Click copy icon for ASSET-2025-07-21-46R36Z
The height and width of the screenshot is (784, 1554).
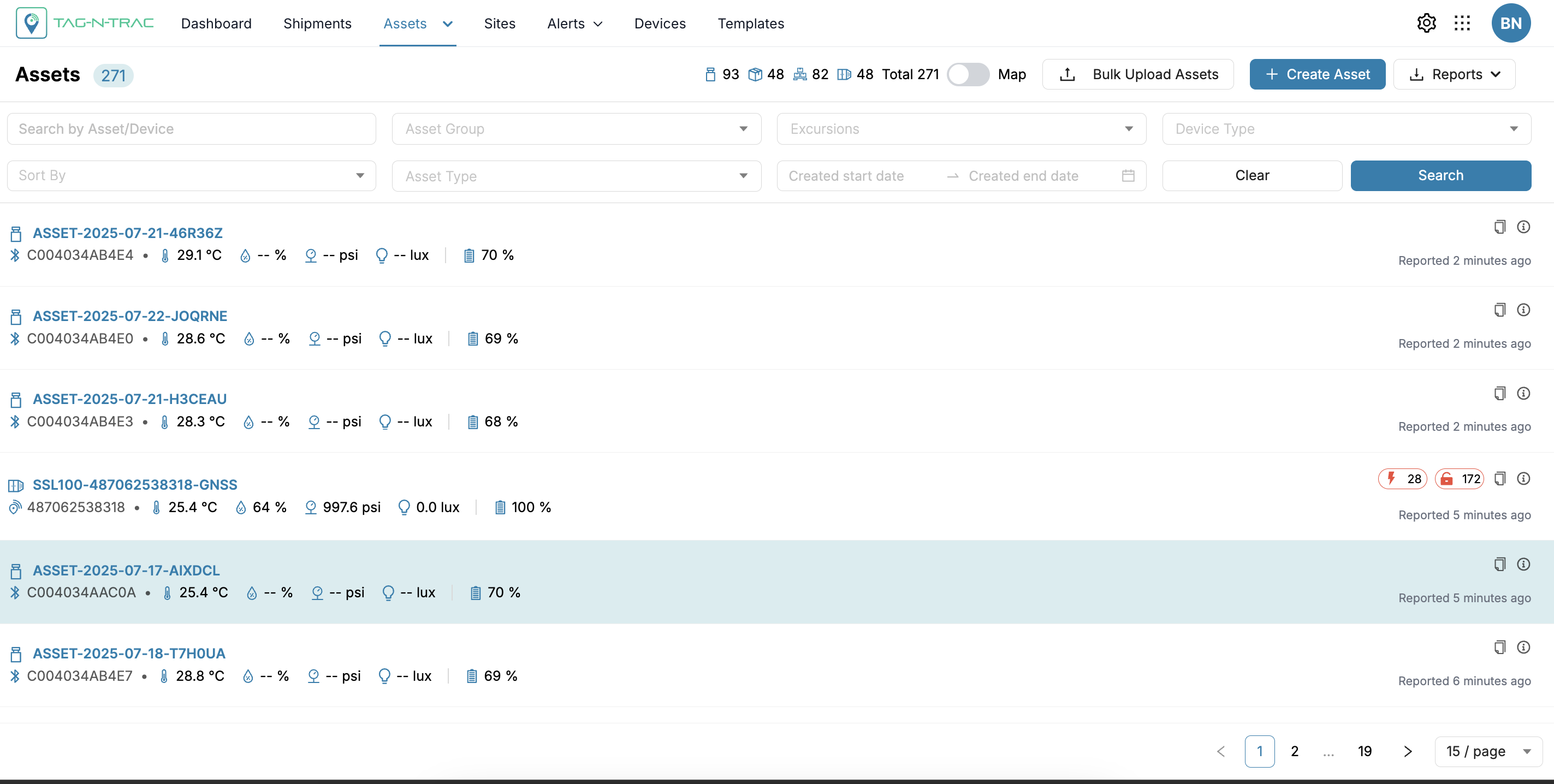click(x=1500, y=227)
